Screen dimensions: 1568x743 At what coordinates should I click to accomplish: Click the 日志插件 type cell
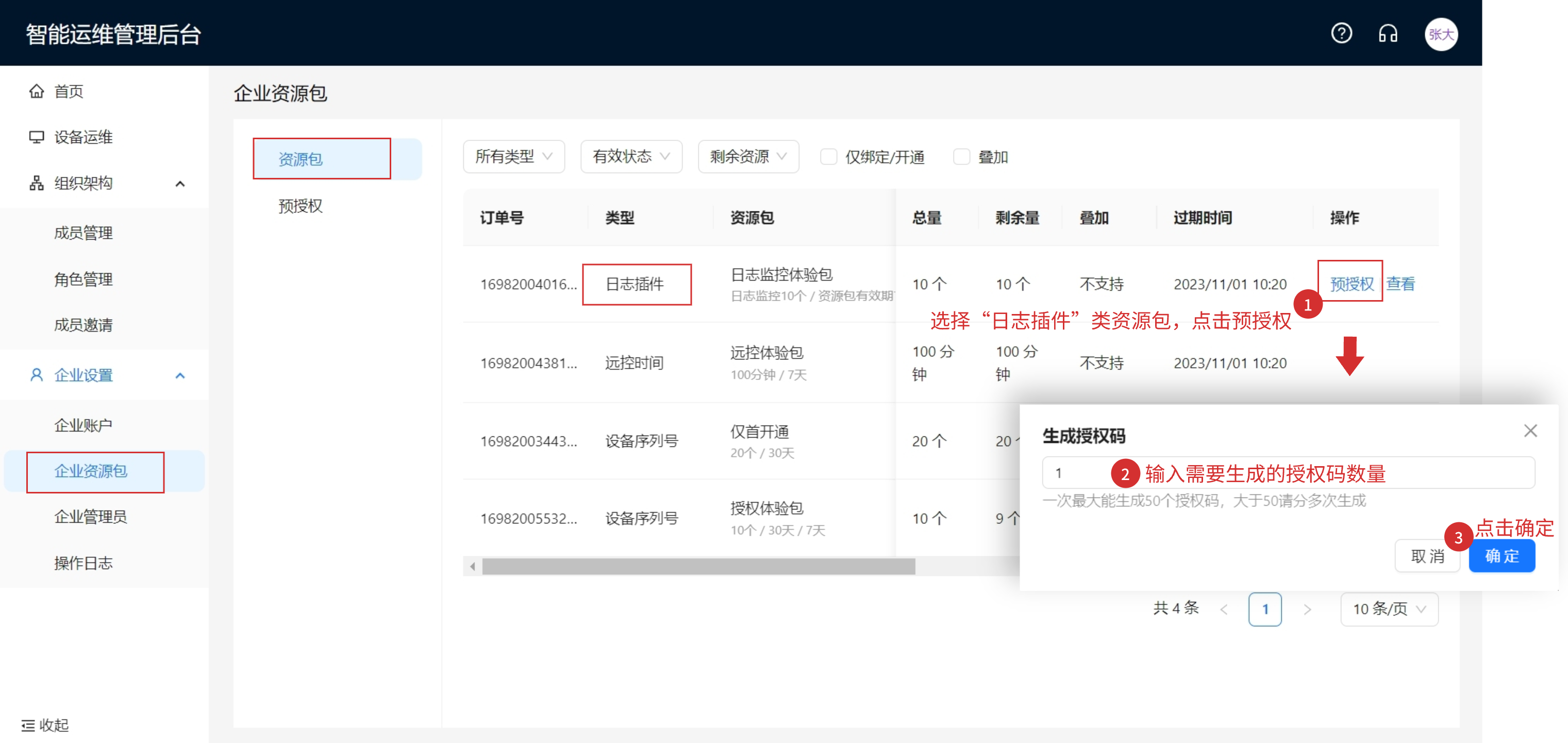point(634,284)
